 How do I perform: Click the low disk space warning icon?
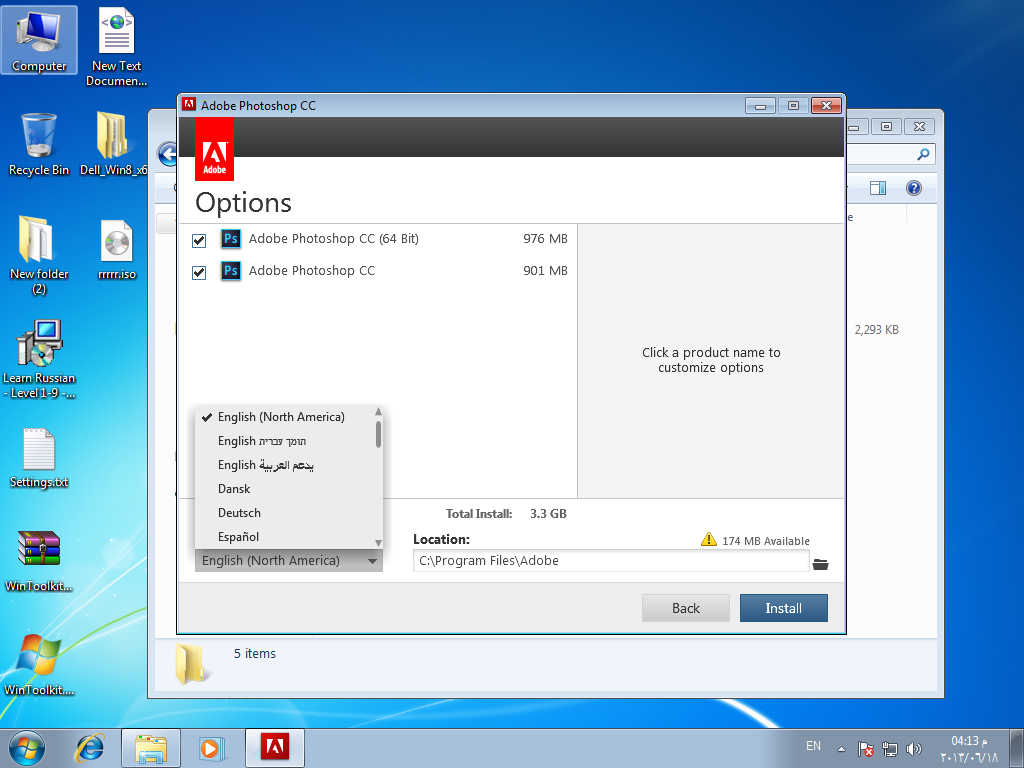709,539
